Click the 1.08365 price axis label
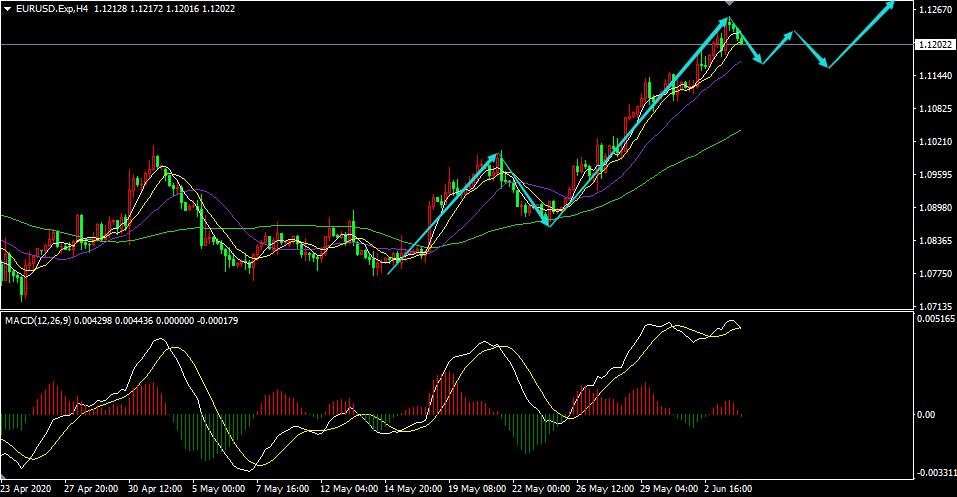Viewport: 957px width, 497px height. [x=936, y=241]
